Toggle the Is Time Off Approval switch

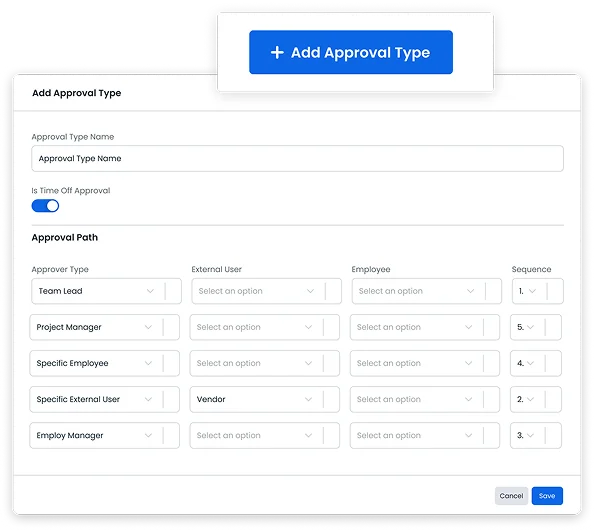45,206
